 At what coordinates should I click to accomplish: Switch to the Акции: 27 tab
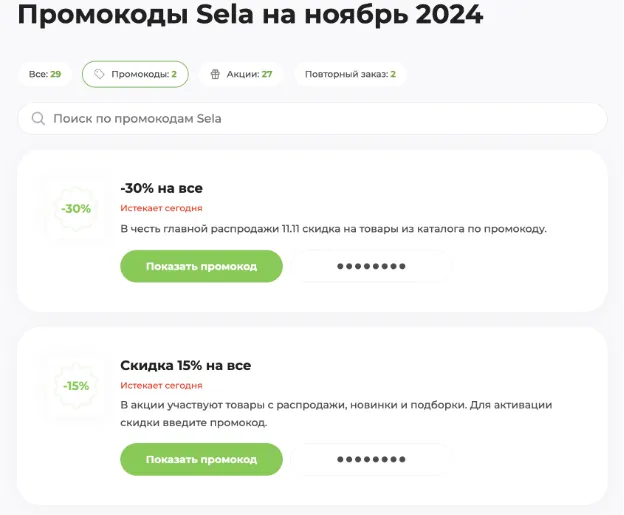pyautogui.click(x=241, y=74)
